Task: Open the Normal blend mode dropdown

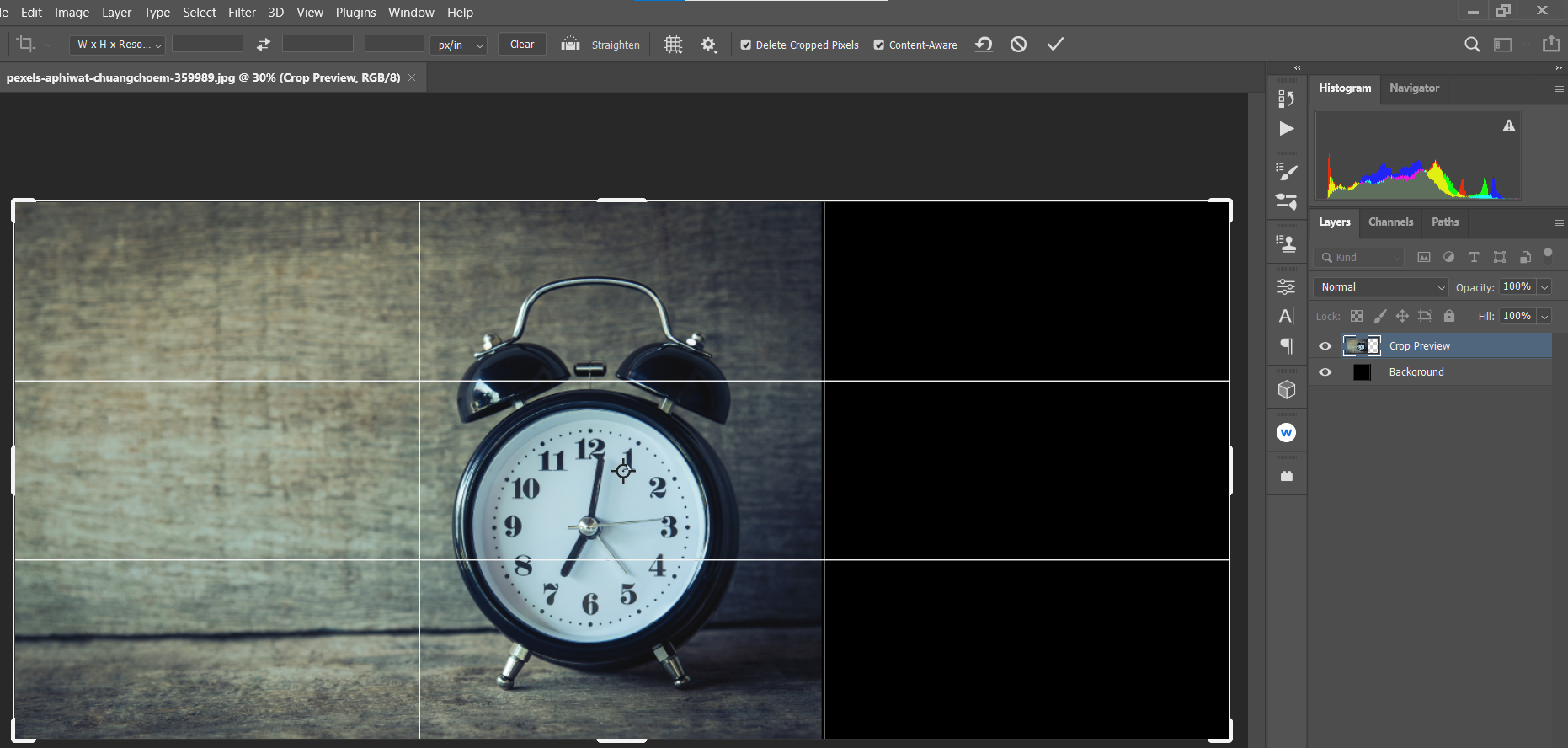Action: [1380, 287]
